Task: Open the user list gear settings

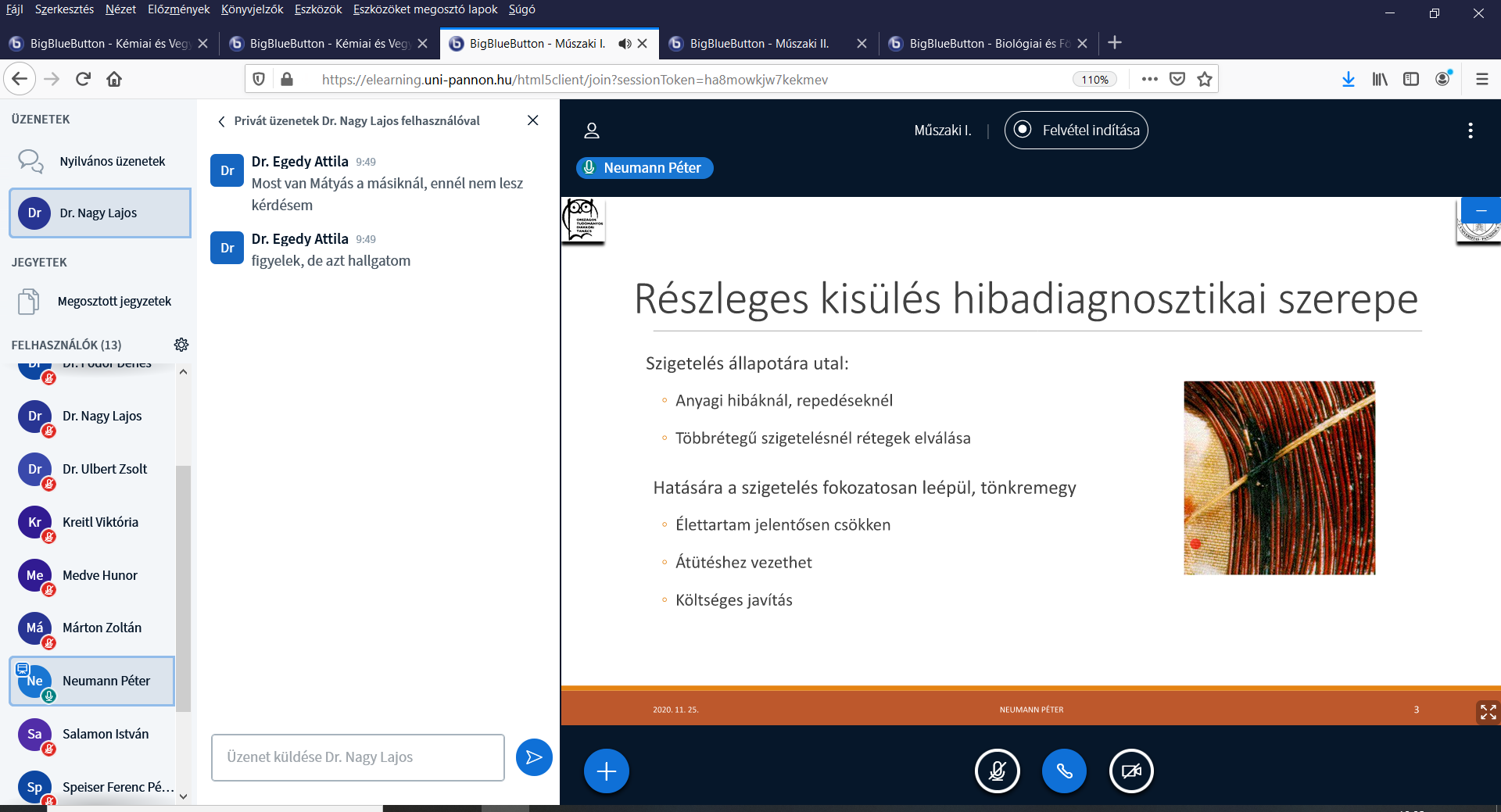Action: point(181,345)
